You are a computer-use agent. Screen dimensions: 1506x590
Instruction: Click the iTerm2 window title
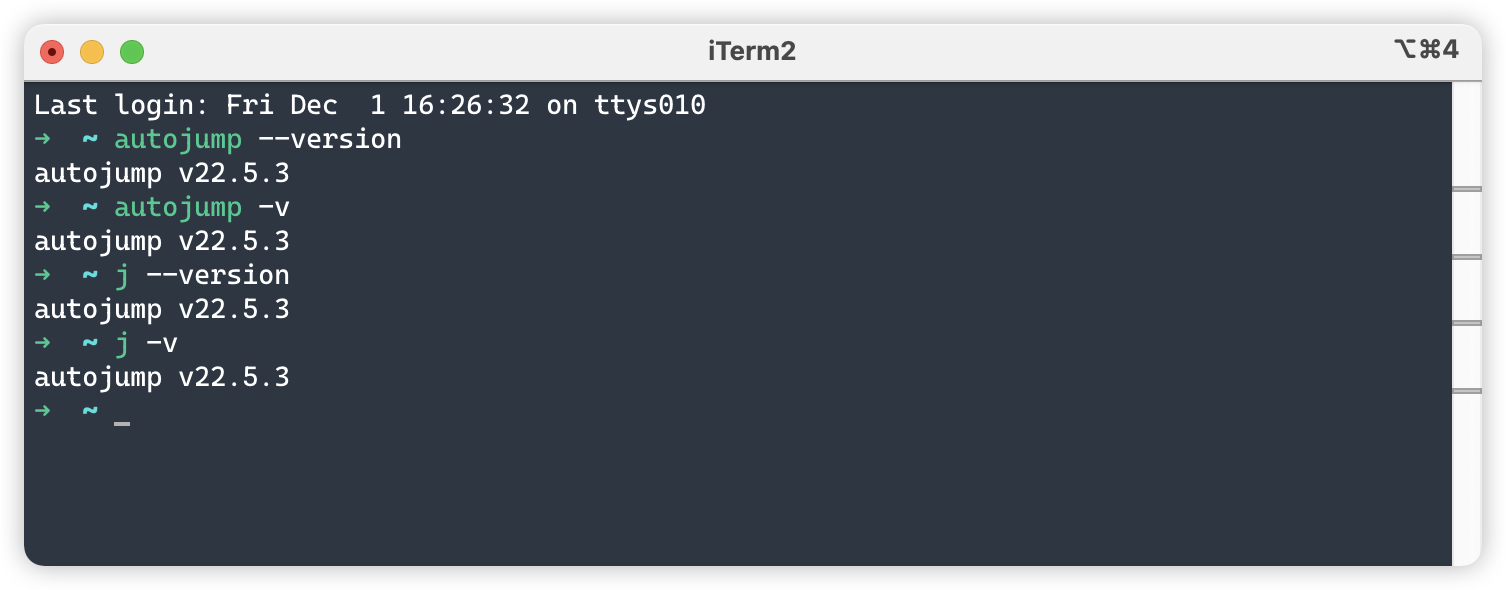click(x=752, y=51)
